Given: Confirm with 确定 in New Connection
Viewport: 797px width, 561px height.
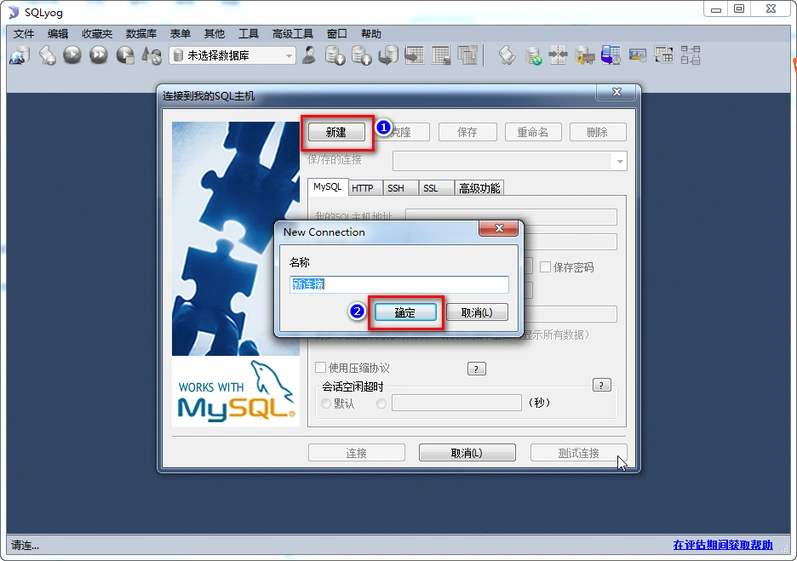Looking at the screenshot, I should click(405, 313).
